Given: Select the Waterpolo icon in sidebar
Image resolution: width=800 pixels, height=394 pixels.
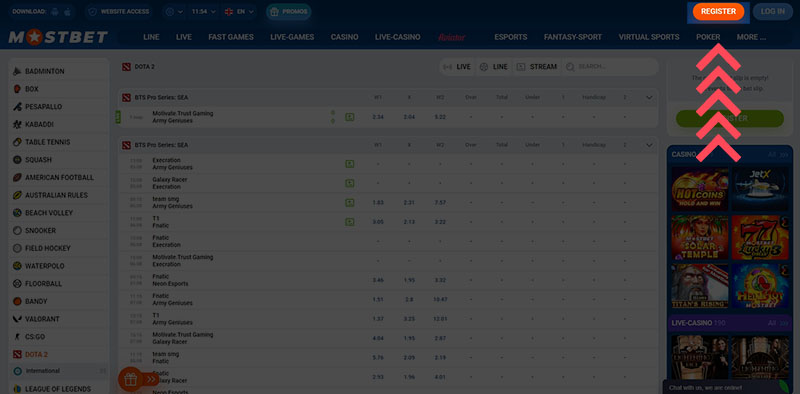Looking at the screenshot, I should (x=17, y=266).
